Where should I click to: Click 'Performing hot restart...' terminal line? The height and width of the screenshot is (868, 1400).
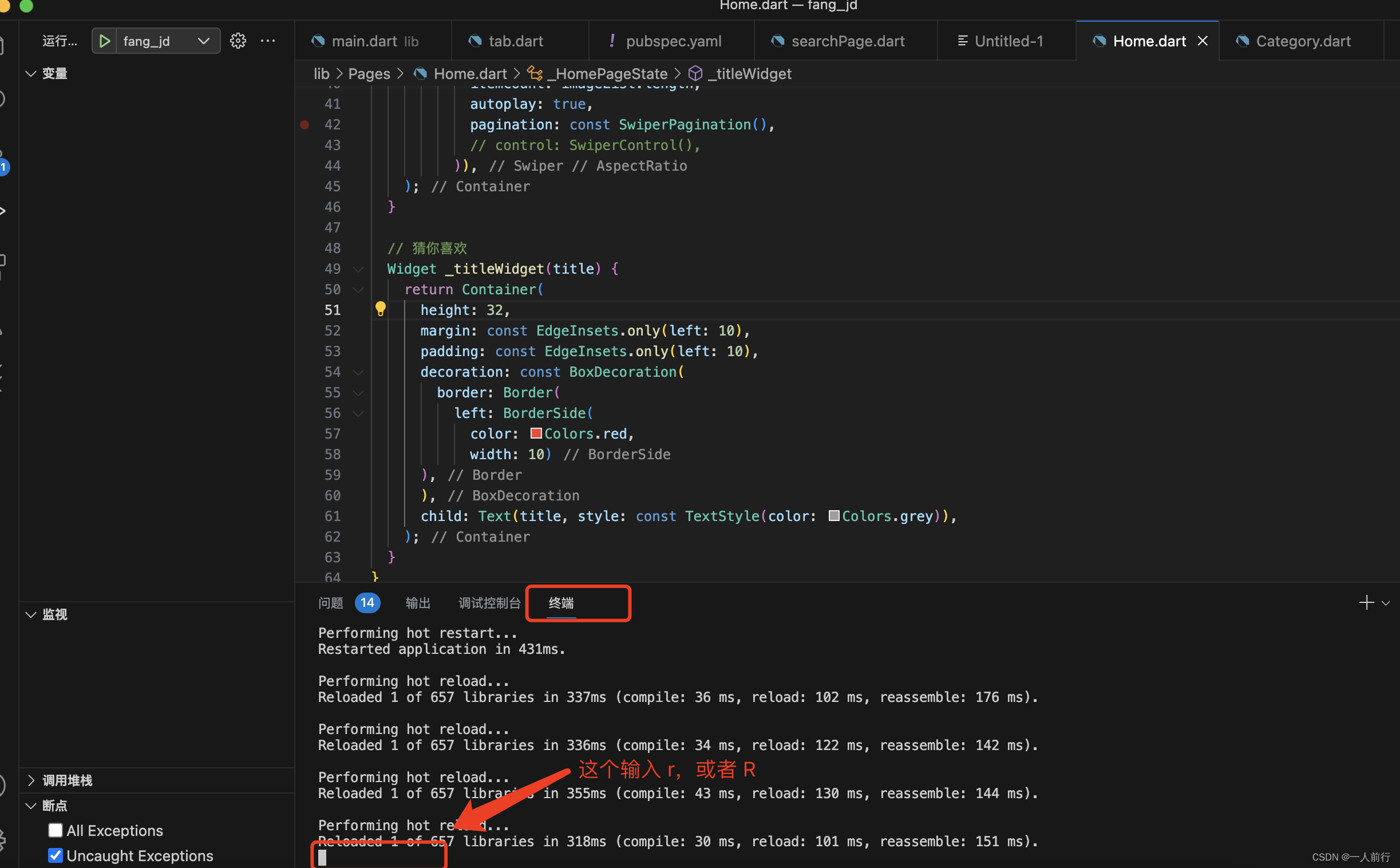pos(417,633)
